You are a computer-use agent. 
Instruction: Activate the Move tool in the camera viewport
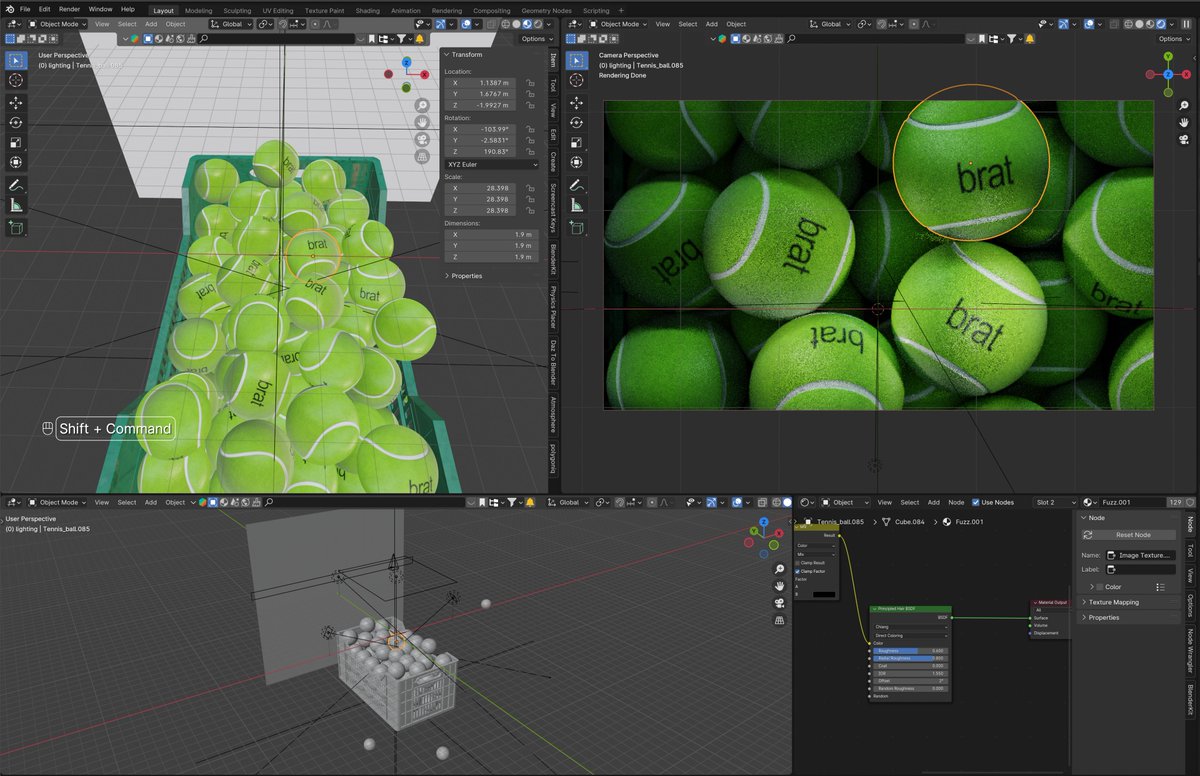[576, 102]
